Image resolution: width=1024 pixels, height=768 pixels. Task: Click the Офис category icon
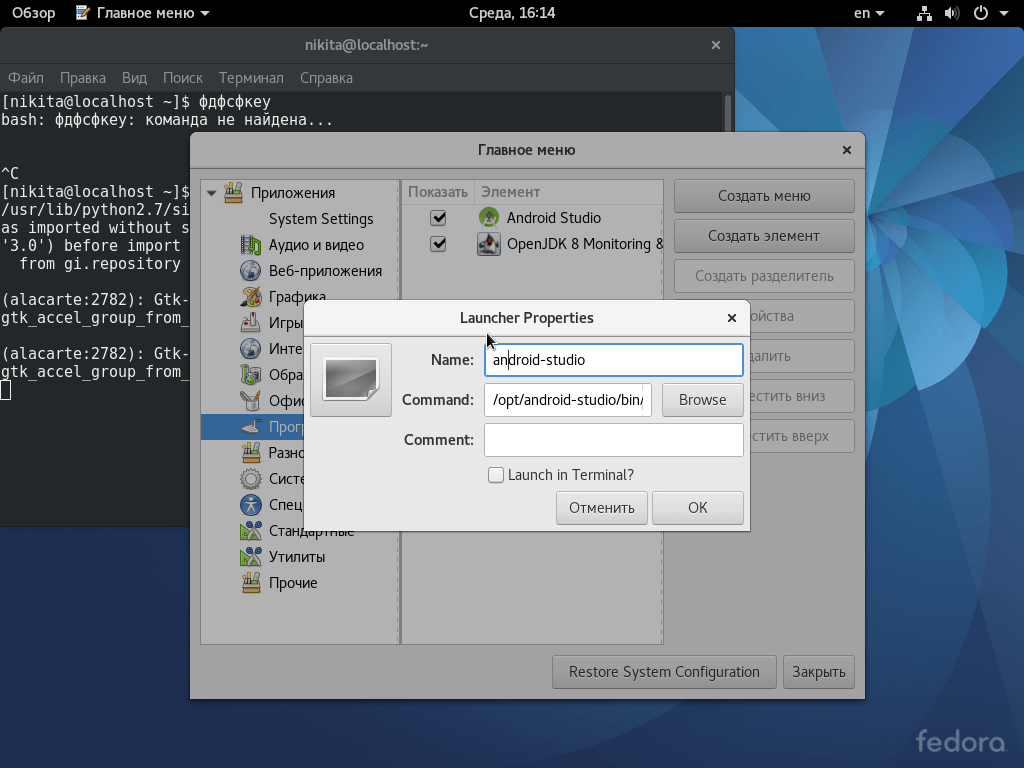(x=250, y=400)
